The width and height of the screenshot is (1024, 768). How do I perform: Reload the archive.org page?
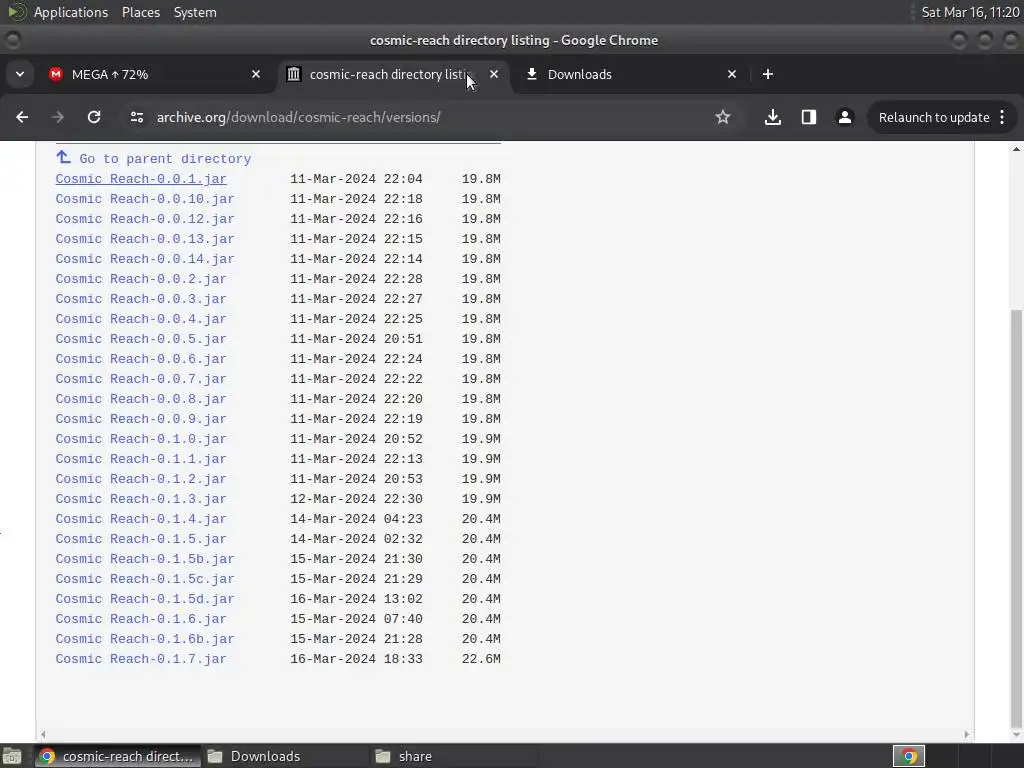point(94,117)
